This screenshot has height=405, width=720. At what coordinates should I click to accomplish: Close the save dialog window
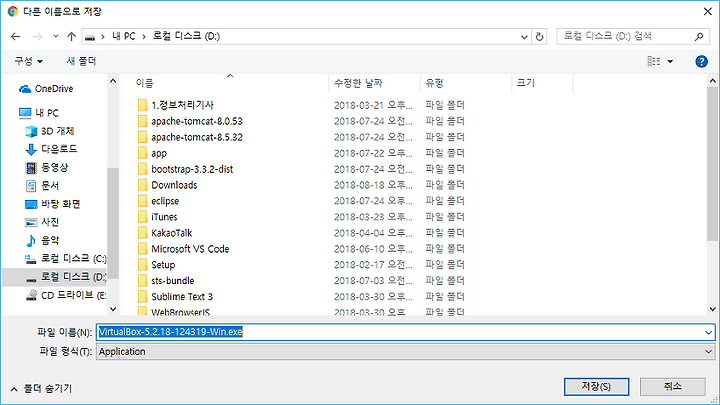pos(708,11)
